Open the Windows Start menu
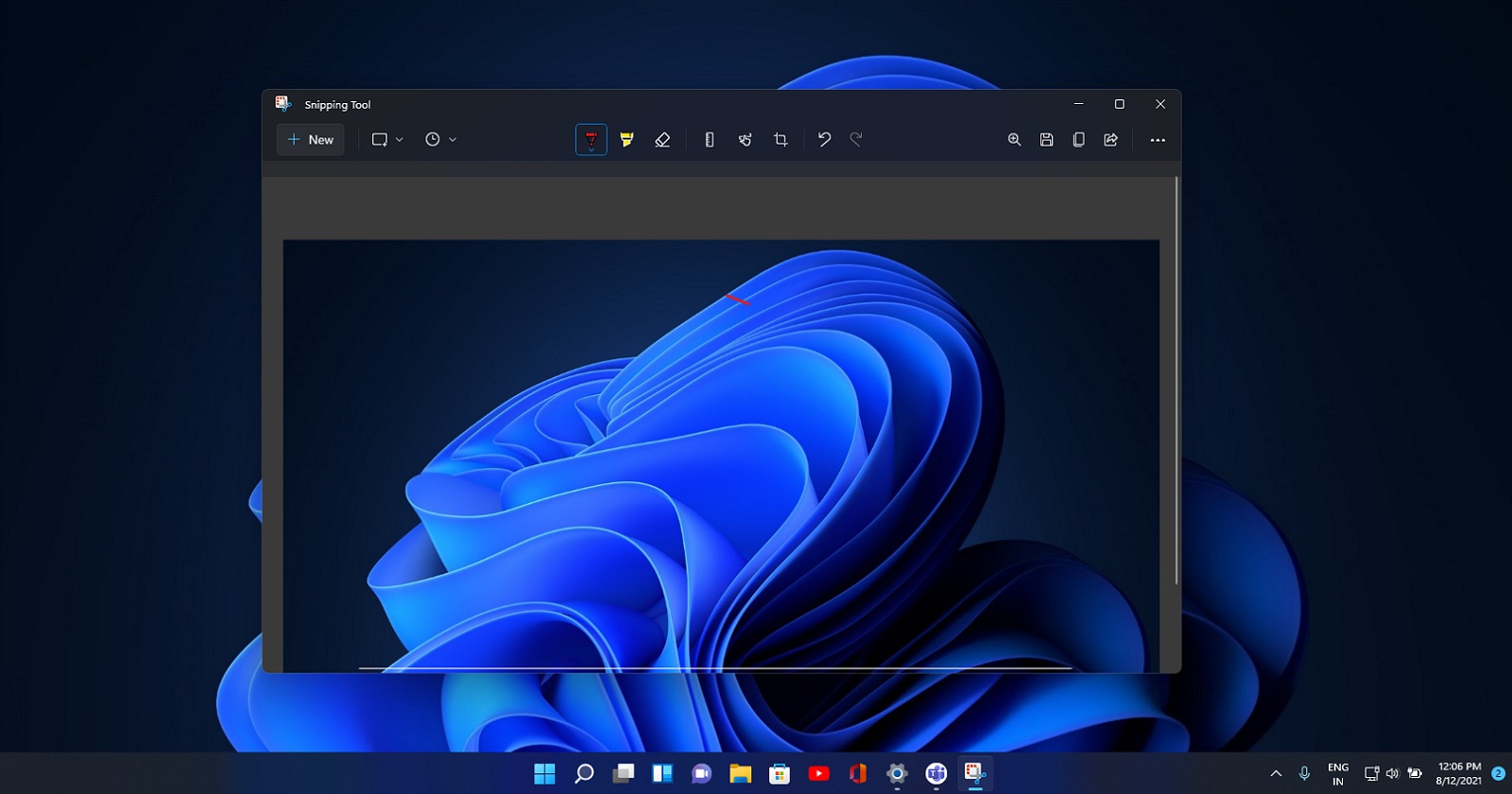The height and width of the screenshot is (794, 1512). coord(545,773)
